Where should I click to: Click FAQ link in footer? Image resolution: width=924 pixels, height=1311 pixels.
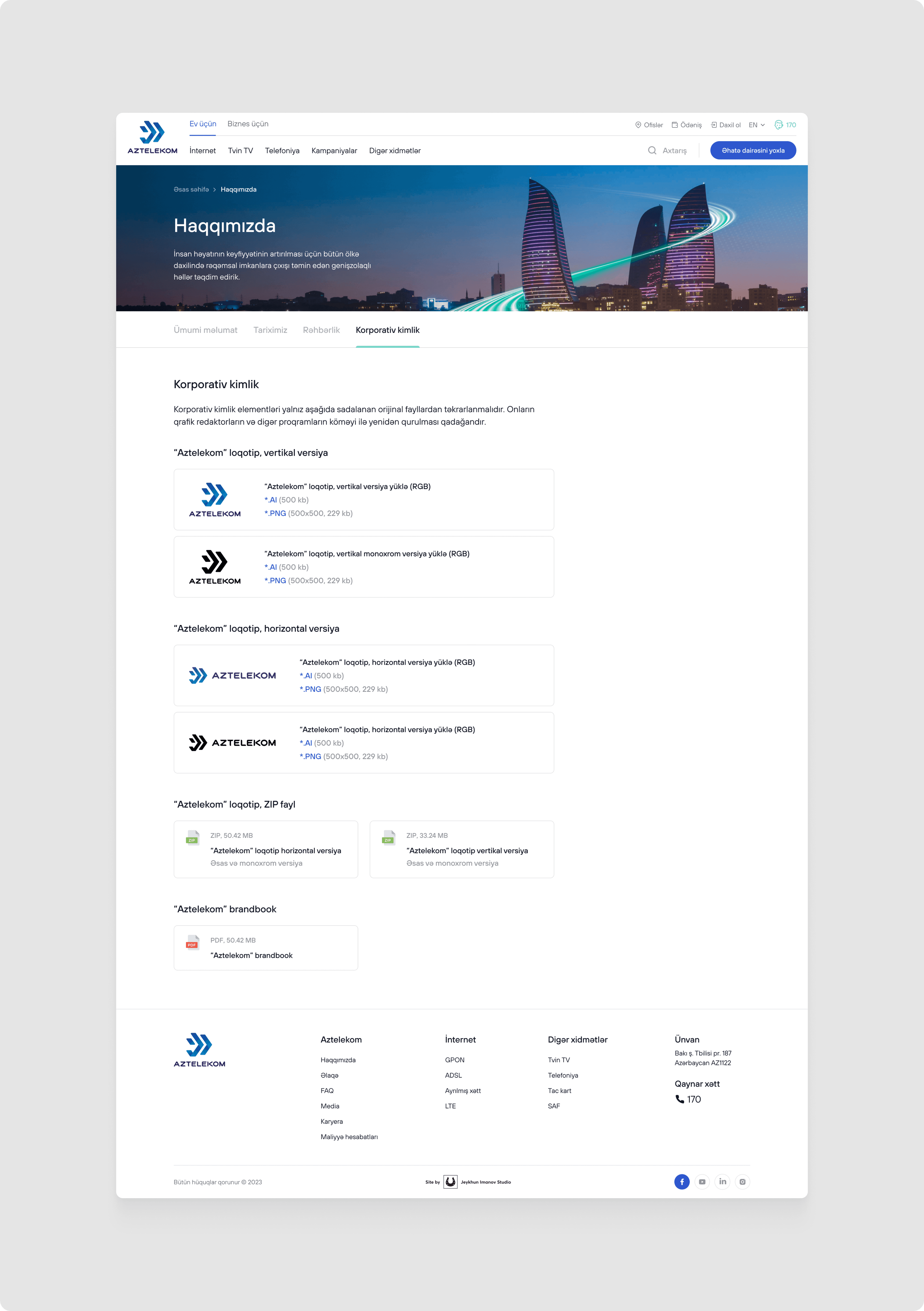coord(327,1091)
